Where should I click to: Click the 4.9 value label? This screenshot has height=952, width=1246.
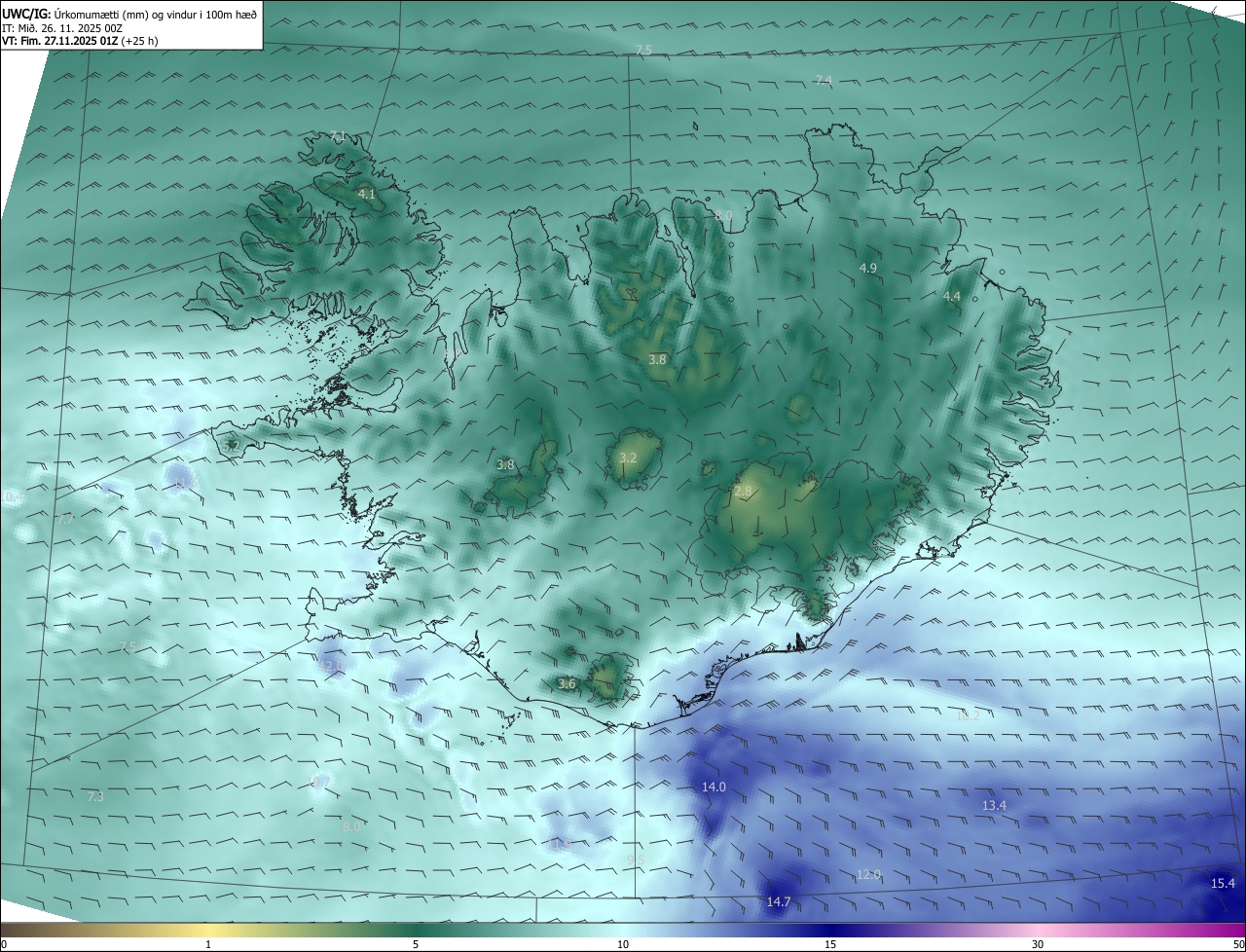868,268
